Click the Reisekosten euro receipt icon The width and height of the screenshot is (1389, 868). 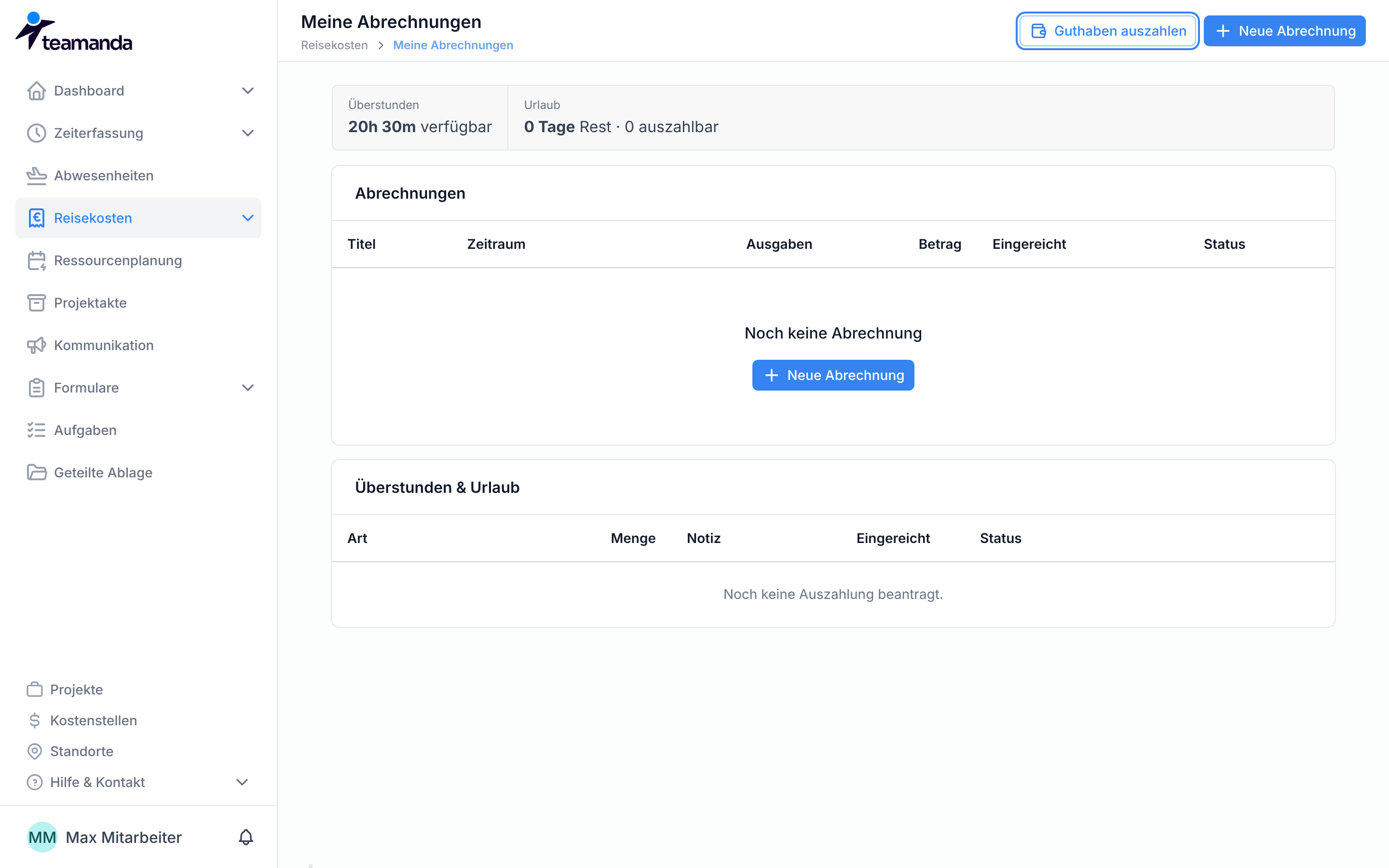[x=36, y=218]
